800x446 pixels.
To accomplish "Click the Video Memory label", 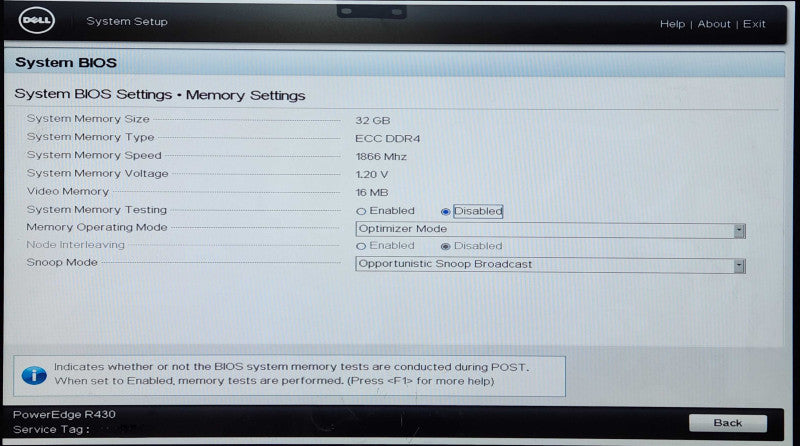I will coord(68,191).
